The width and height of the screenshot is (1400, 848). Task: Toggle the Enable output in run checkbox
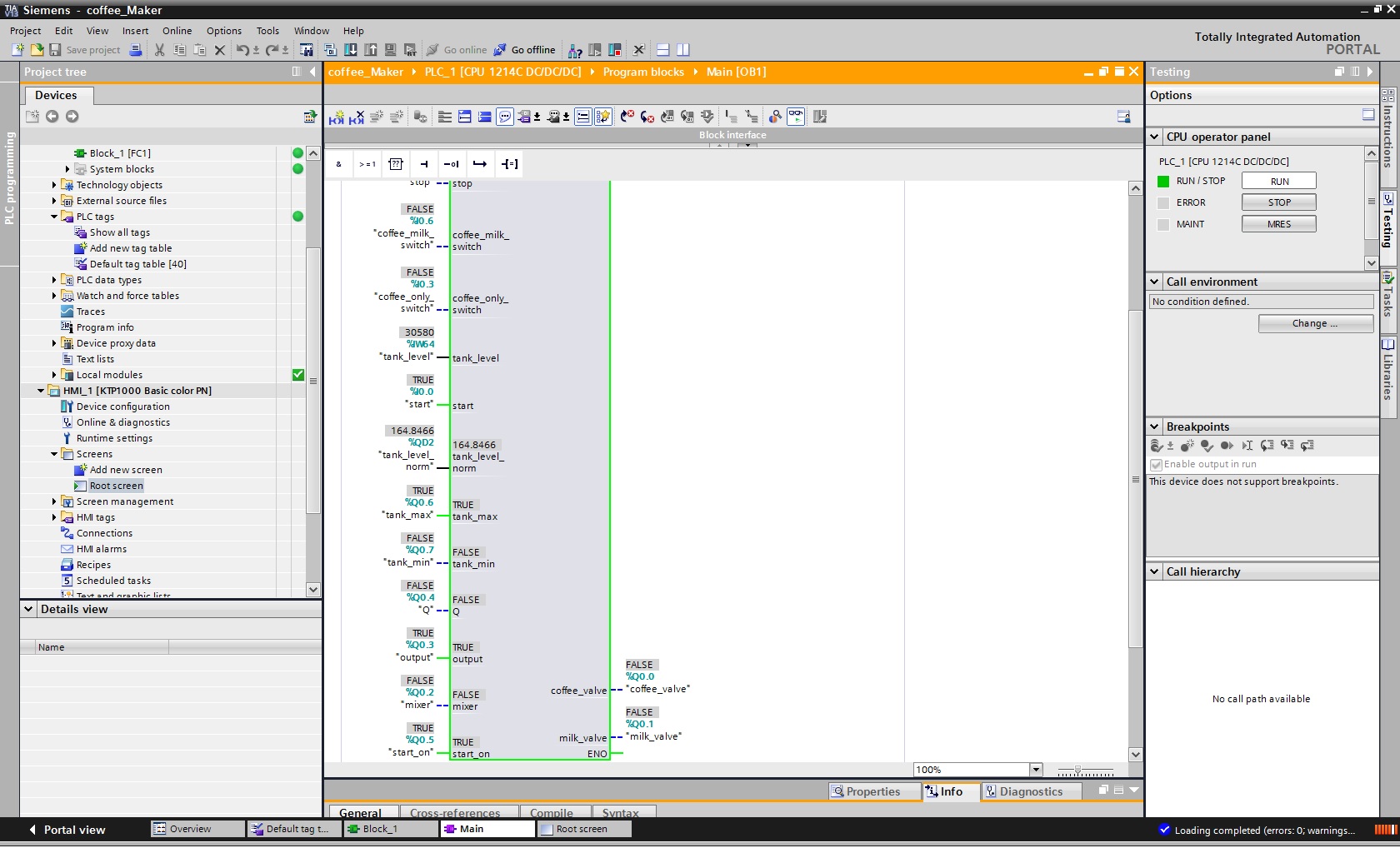pyautogui.click(x=1157, y=465)
